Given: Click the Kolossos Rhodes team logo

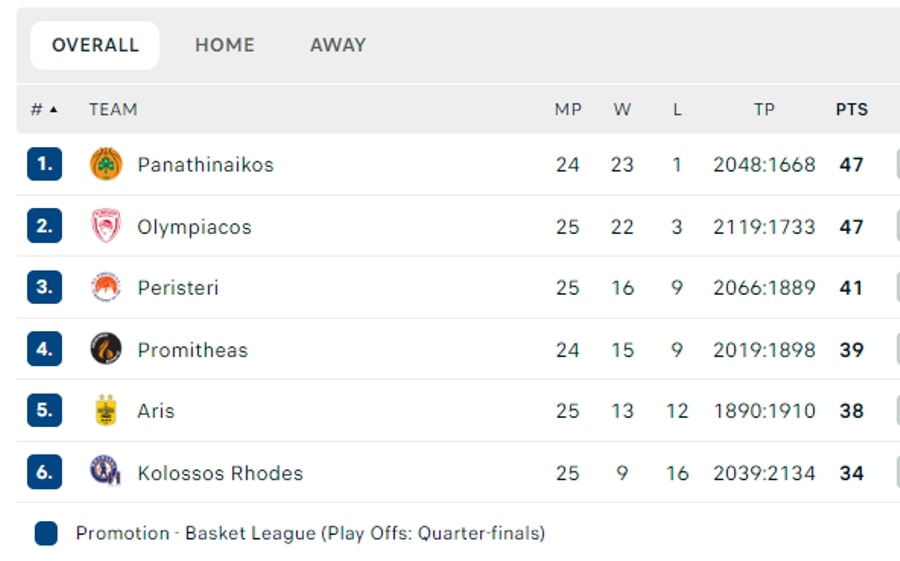Looking at the screenshot, I should [x=106, y=472].
